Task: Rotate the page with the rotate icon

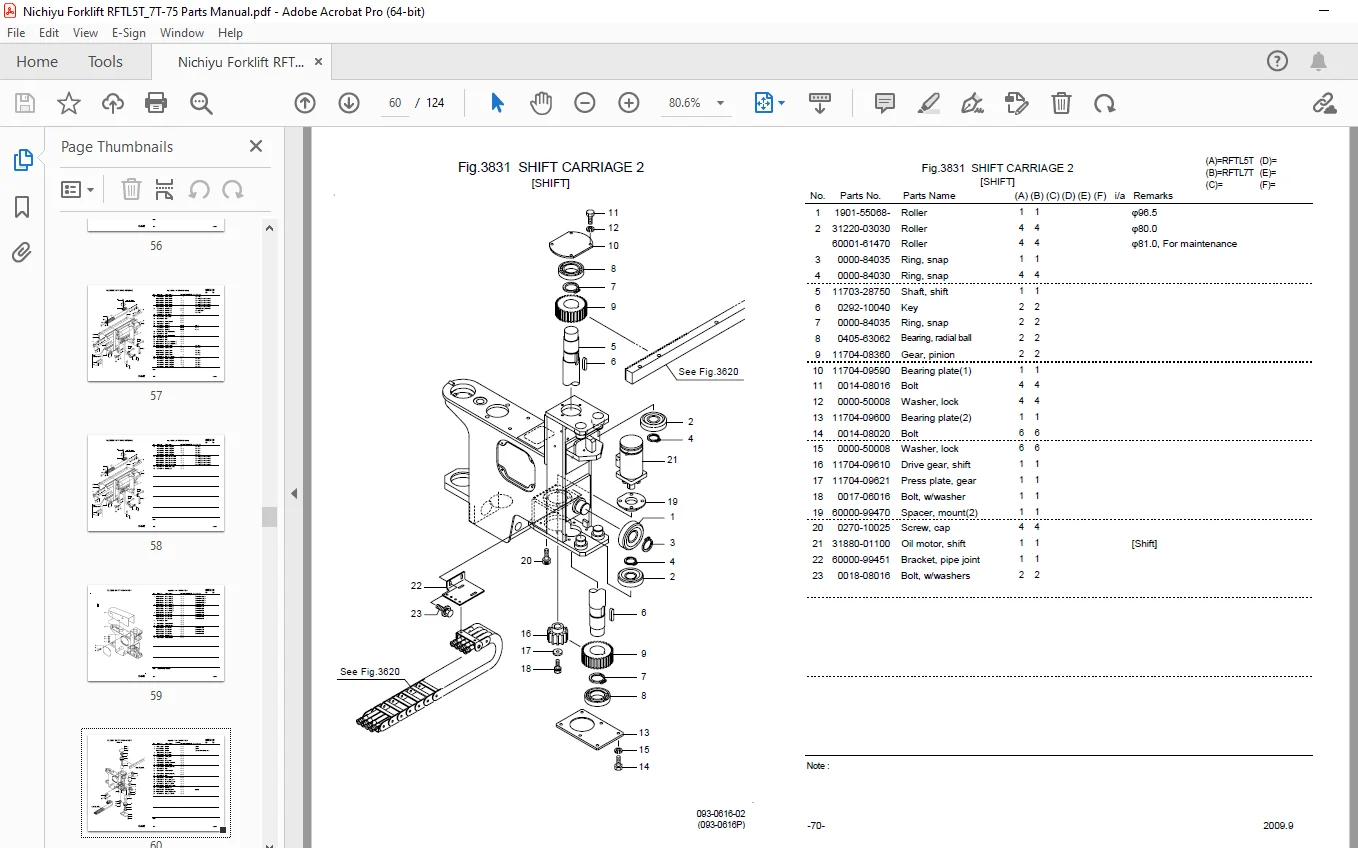Action: coord(1105,103)
